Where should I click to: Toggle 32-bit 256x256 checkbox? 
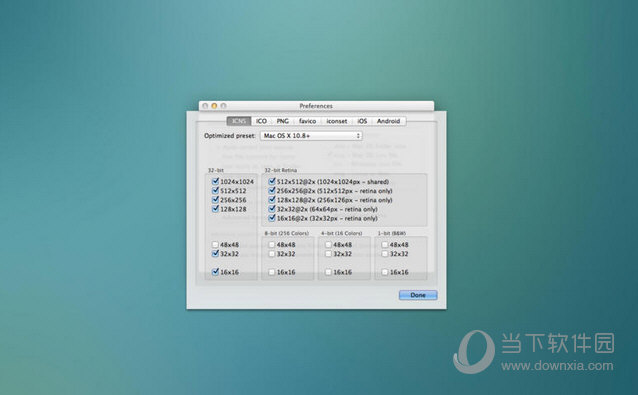pyautogui.click(x=215, y=200)
